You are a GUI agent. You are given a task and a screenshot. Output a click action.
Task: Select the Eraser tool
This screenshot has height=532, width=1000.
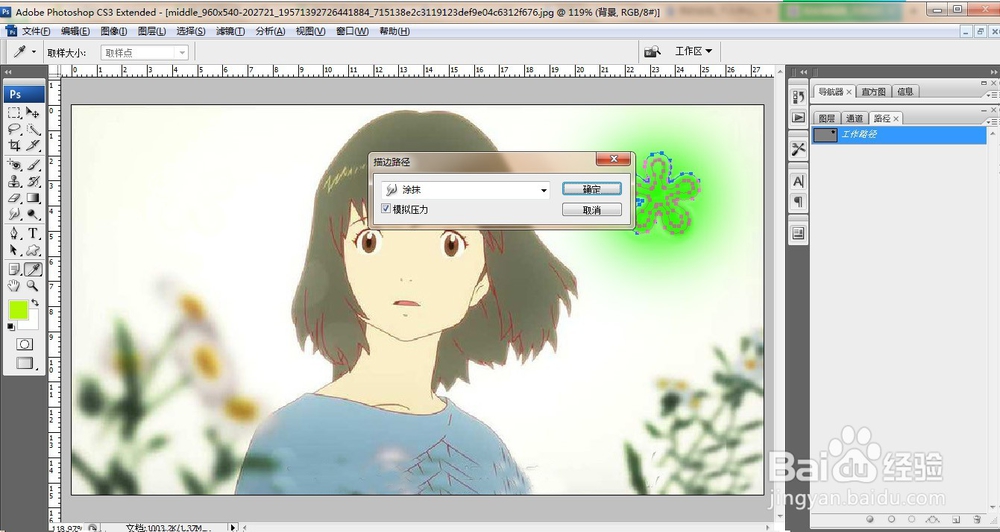click(x=14, y=198)
